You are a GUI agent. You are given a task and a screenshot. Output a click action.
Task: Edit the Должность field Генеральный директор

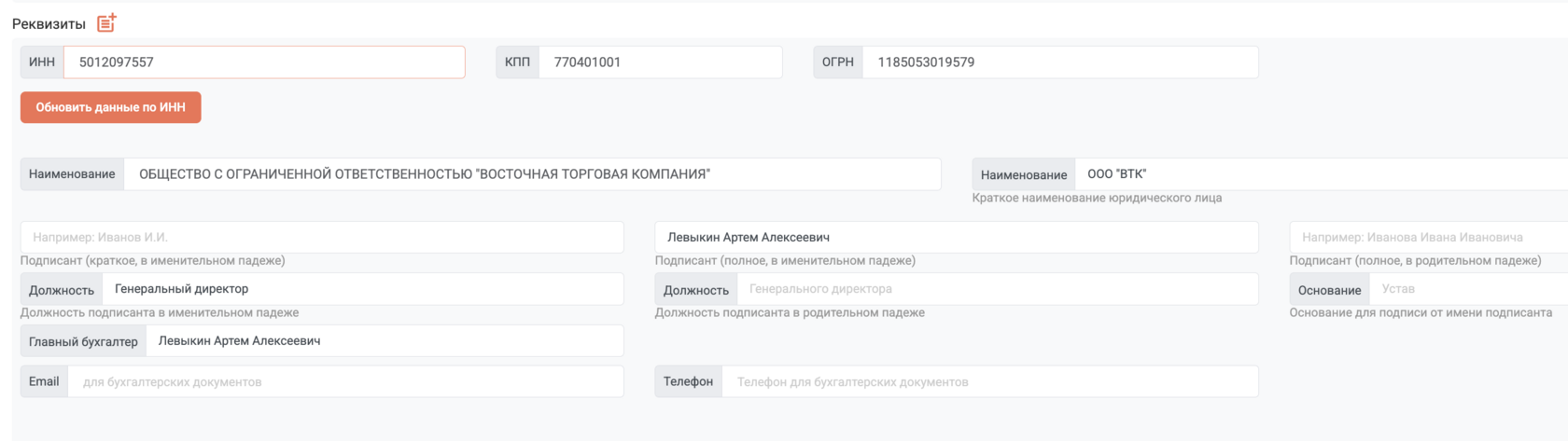[363, 289]
